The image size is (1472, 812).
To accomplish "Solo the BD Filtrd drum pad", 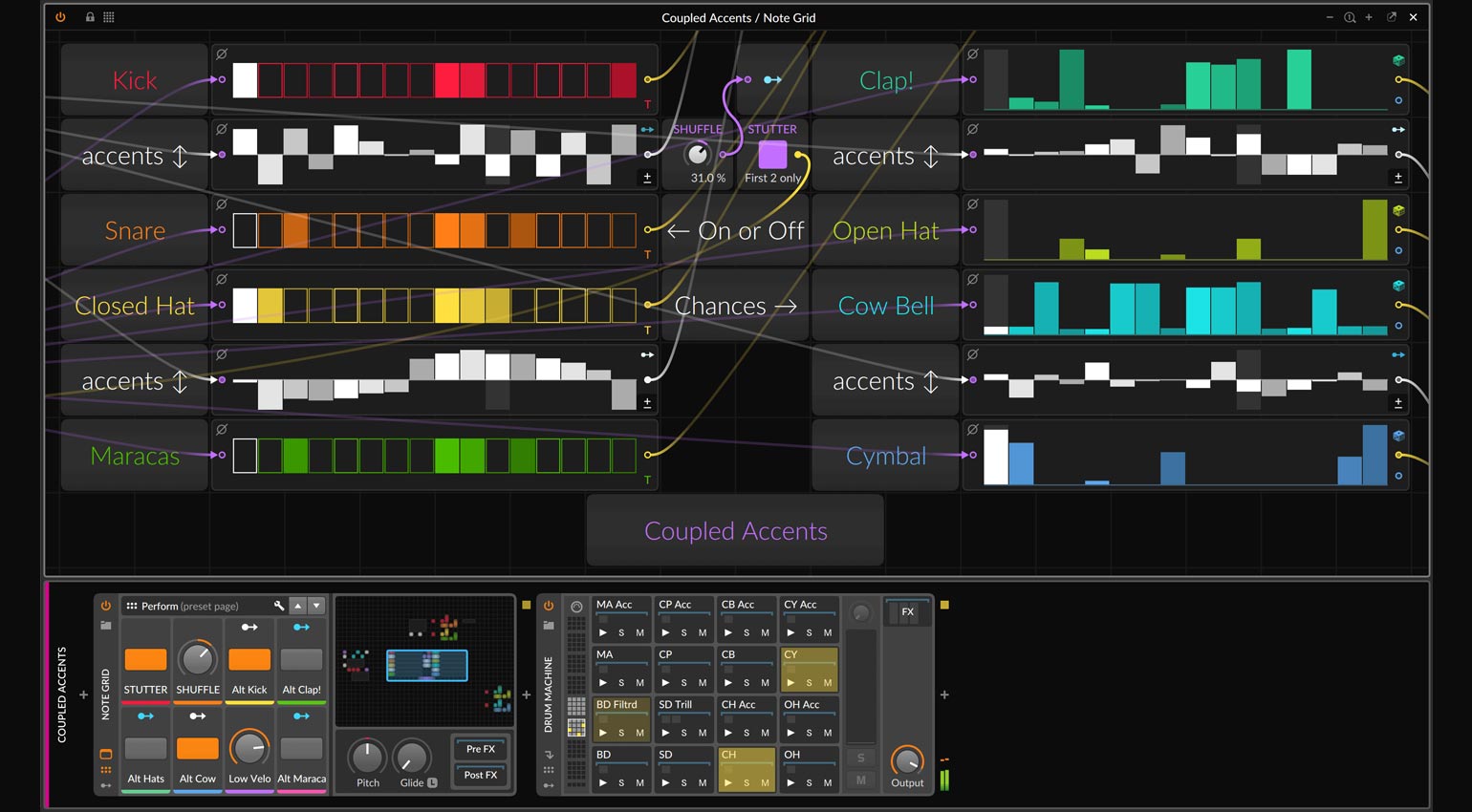I will pyautogui.click(x=621, y=733).
